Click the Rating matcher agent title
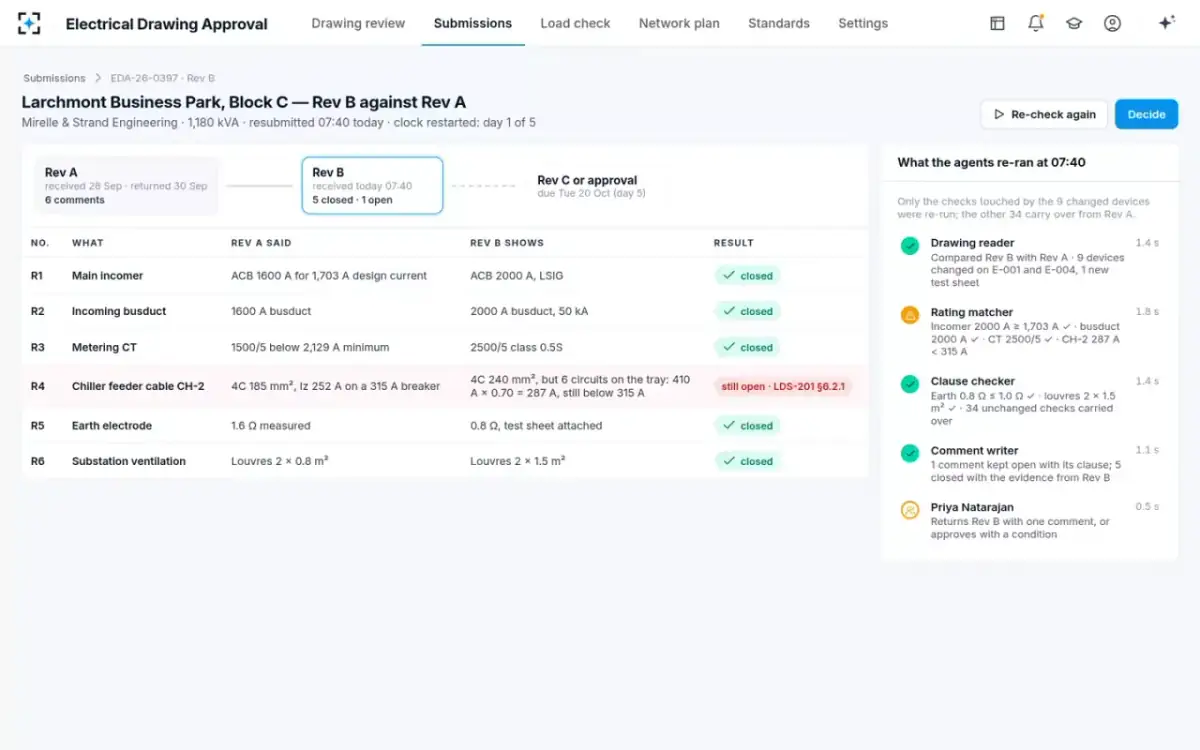The height and width of the screenshot is (750, 1200). point(972,313)
